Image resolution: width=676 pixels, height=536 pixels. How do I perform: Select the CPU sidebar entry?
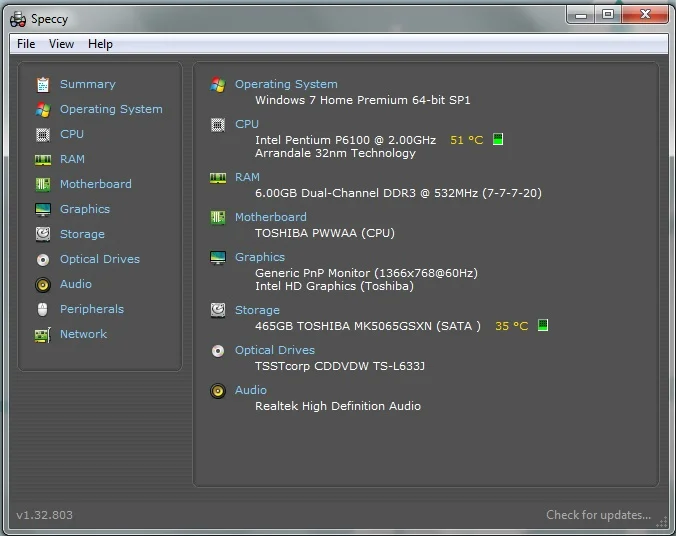(72, 134)
